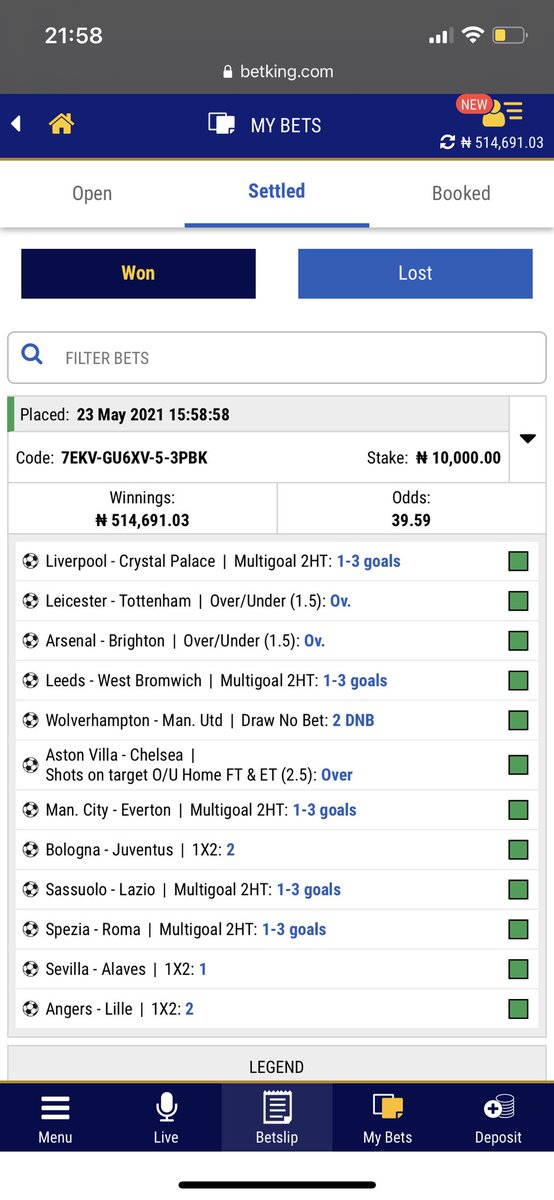Open My Bets icon in bottom bar
The image size is (554, 1200).
[387, 1108]
